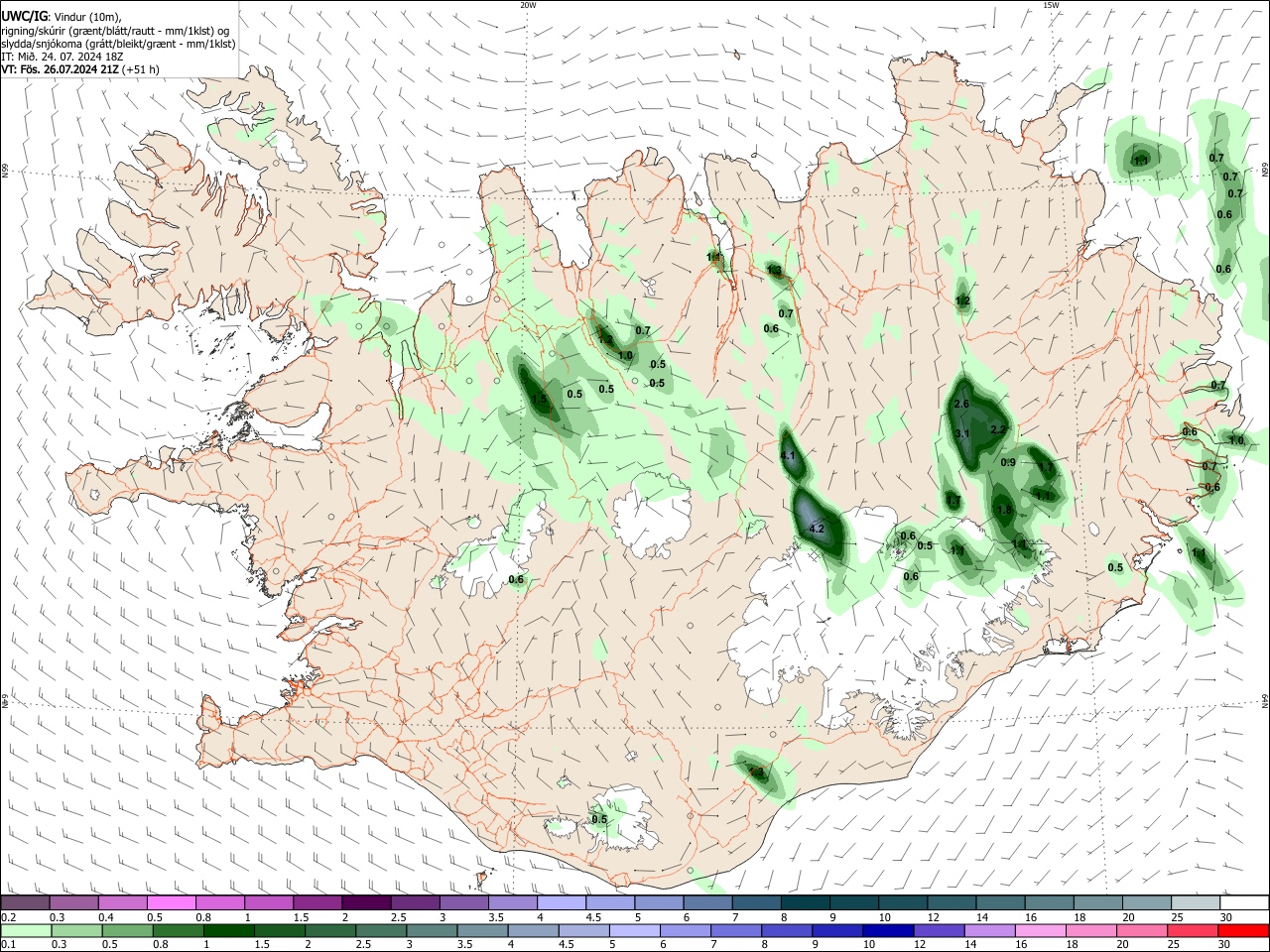
Task: Click the 0.4 label in snow legend
Action: point(106,917)
